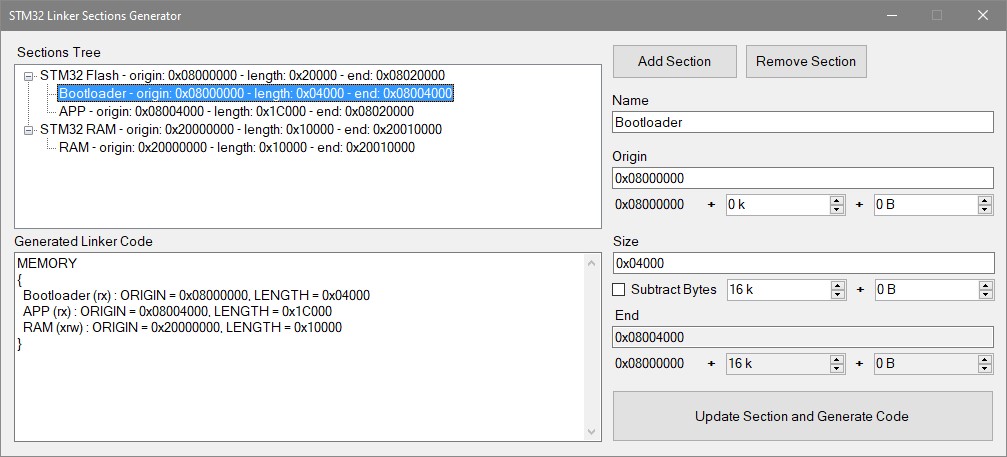The height and width of the screenshot is (457, 1007).
Task: Decrease Origin bytes with down arrow
Action: [985, 209]
